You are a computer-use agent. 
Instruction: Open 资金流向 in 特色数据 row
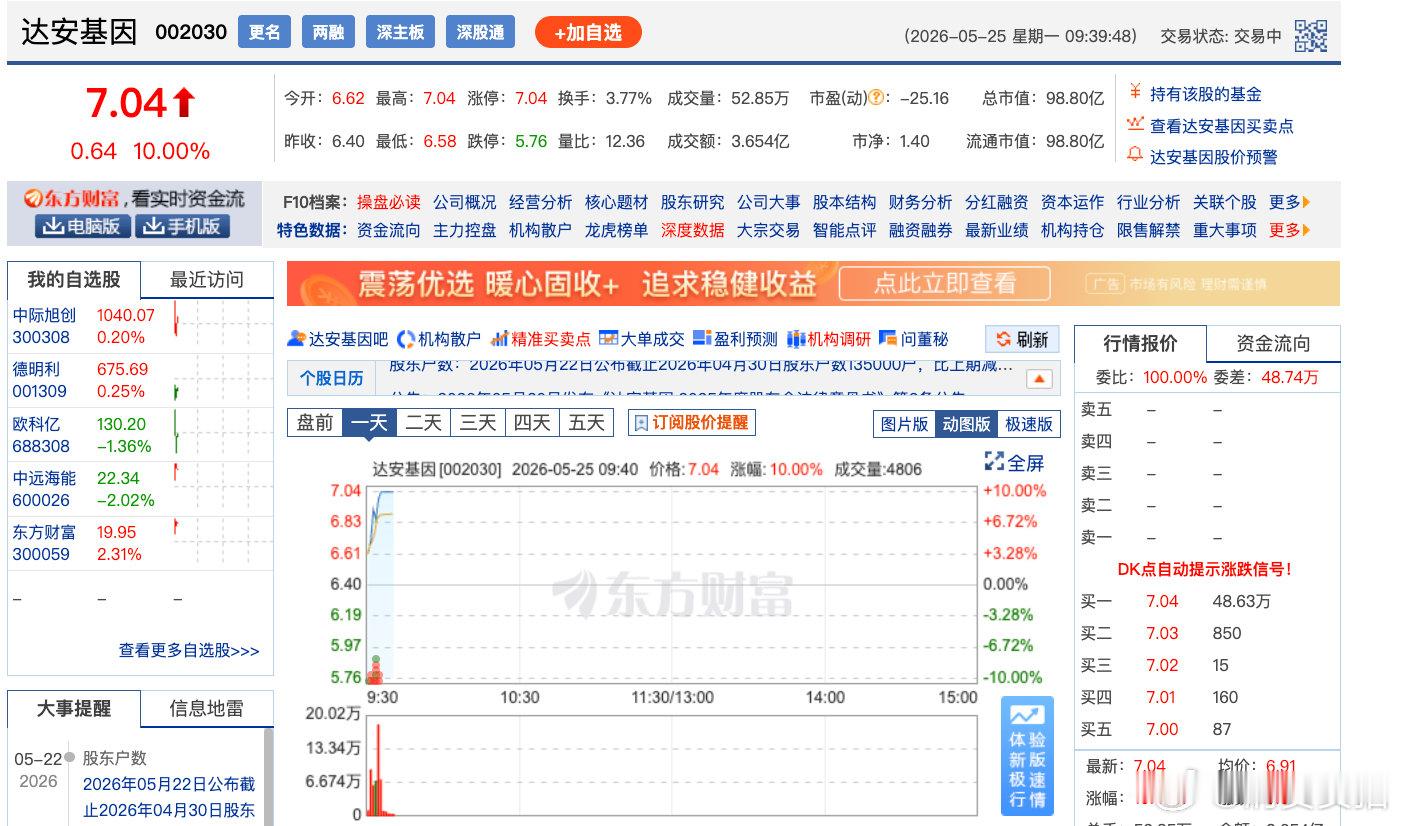[389, 230]
